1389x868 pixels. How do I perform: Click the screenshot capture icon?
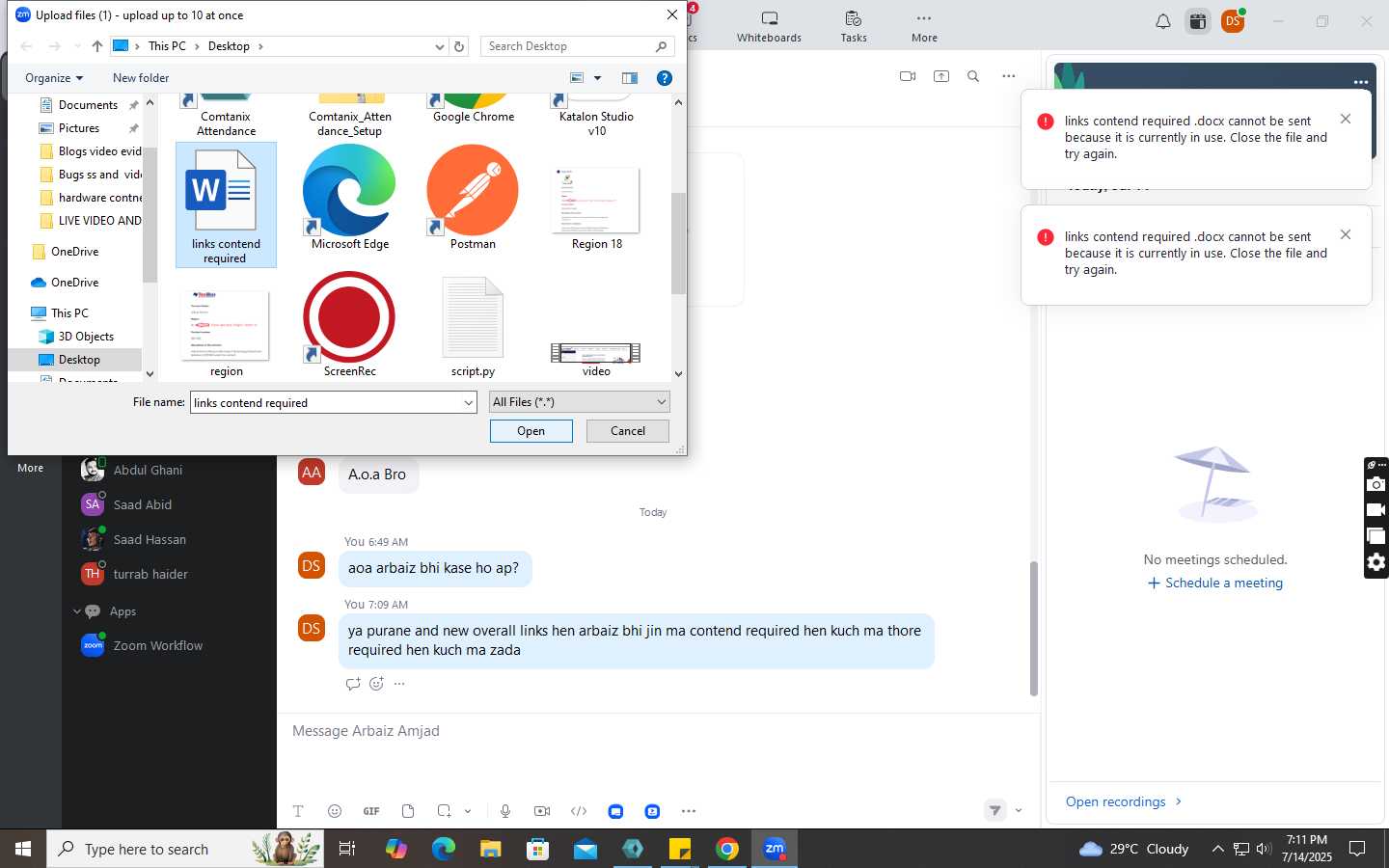444,811
